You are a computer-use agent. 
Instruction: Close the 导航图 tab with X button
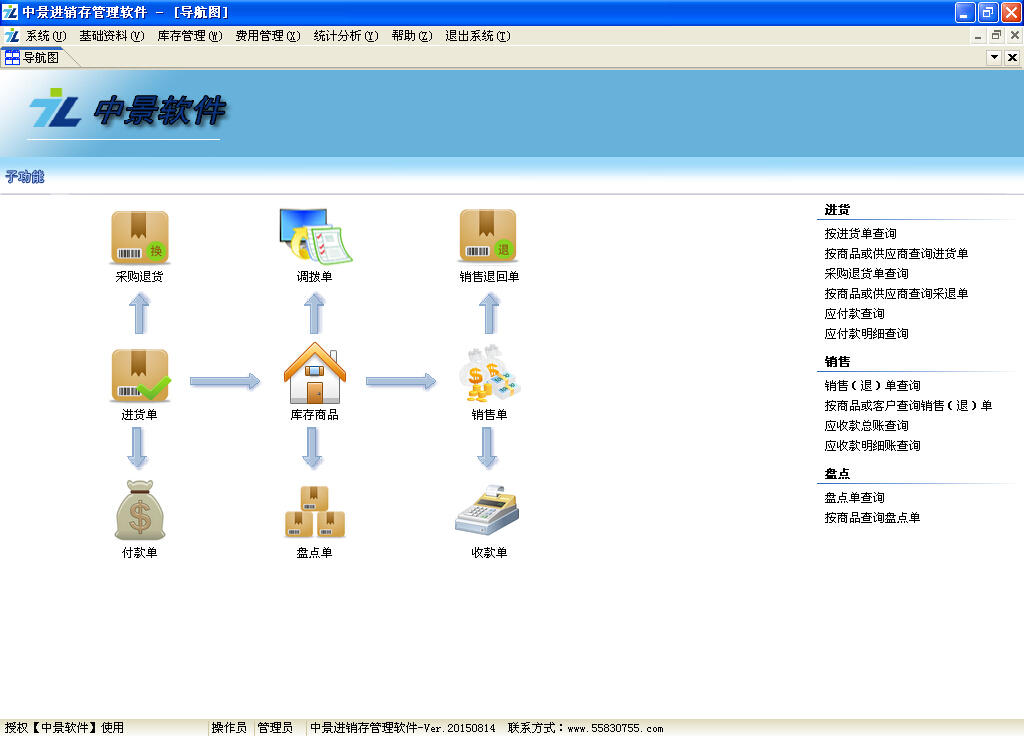1012,58
